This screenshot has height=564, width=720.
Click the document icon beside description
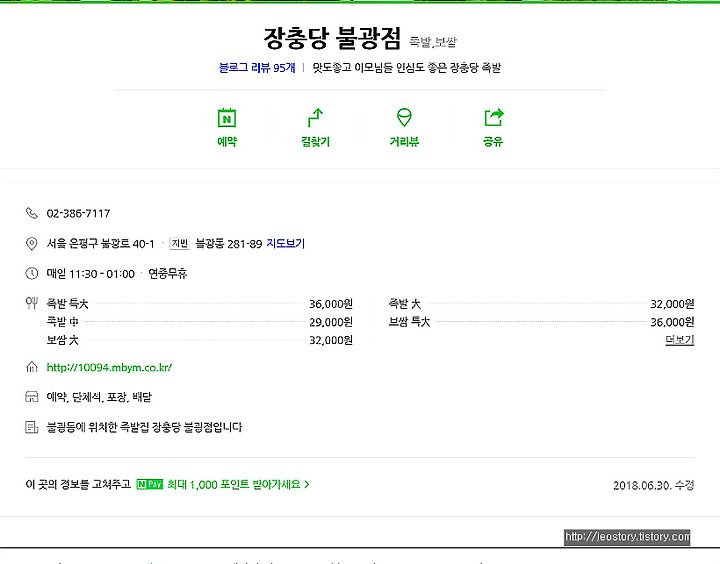pos(31,428)
